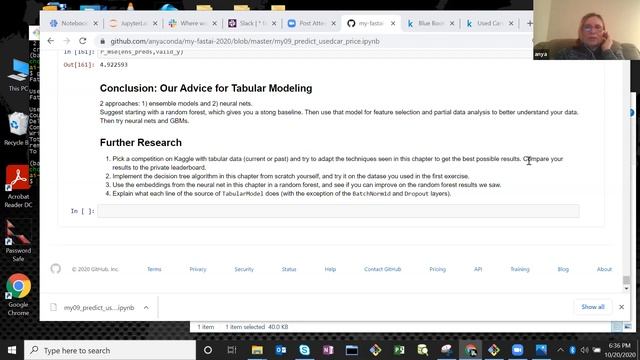The height and width of the screenshot is (360, 640).
Task: Open the About footer link
Action: click(x=604, y=269)
